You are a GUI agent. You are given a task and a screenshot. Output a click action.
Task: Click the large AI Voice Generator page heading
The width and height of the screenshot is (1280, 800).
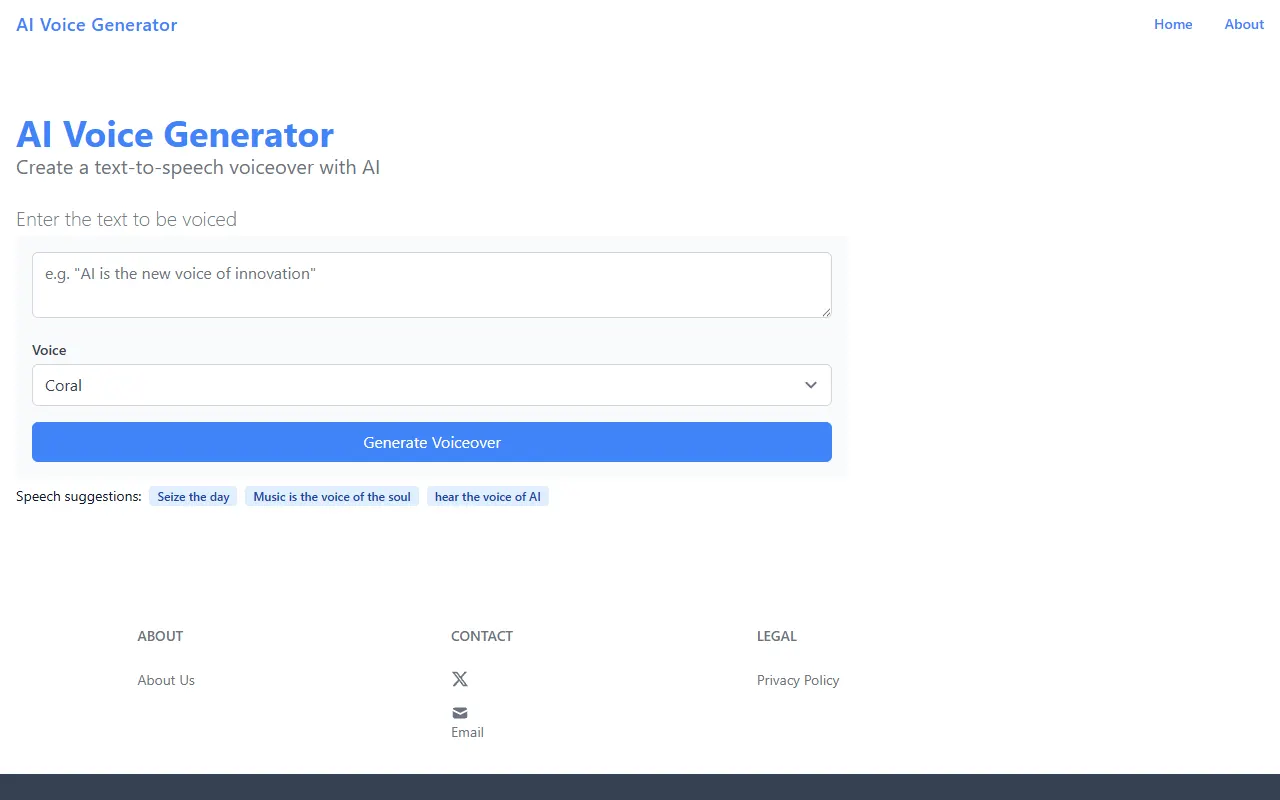(x=175, y=134)
